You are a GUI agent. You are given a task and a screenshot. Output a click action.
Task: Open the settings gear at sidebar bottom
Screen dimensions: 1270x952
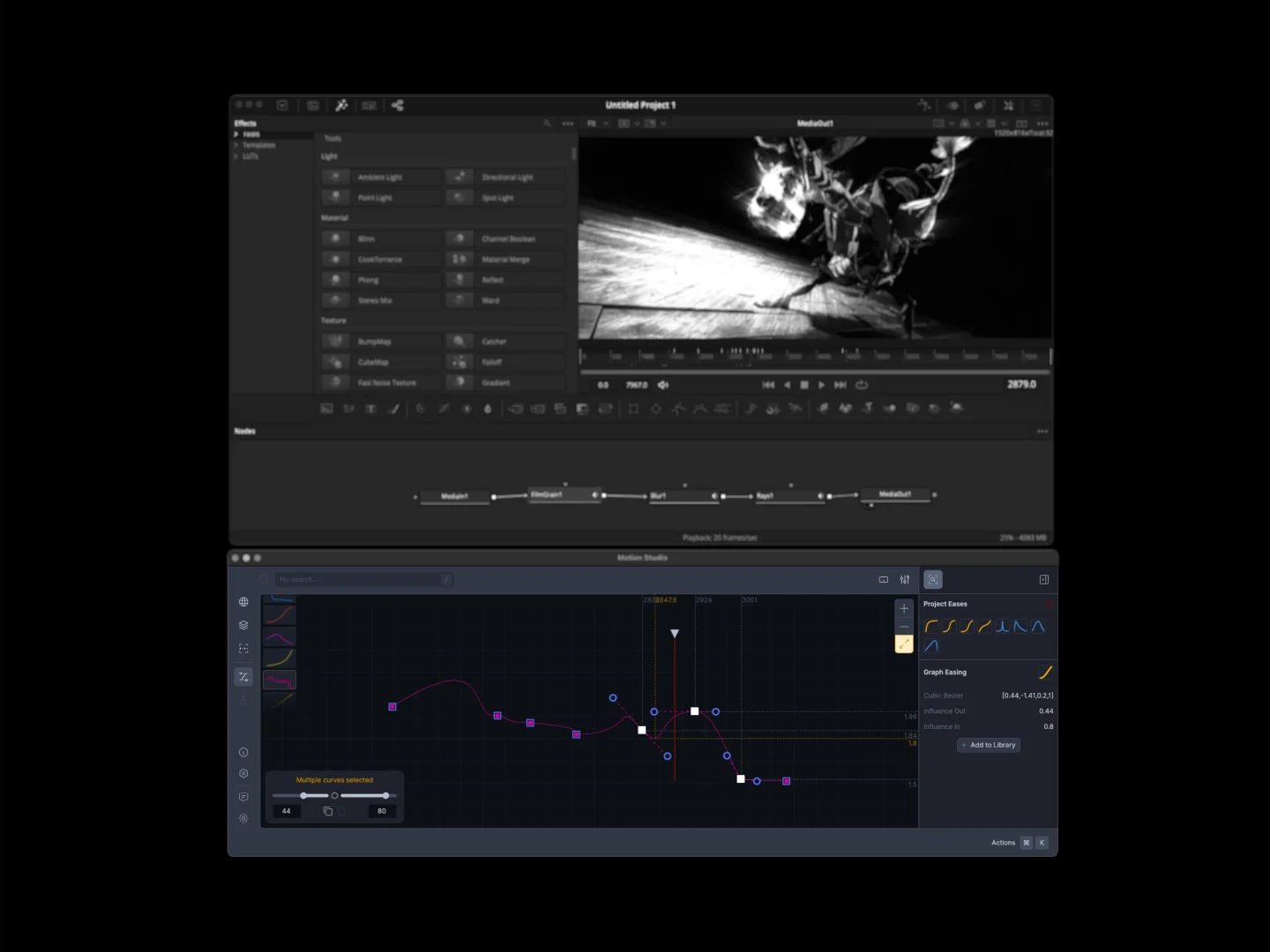[x=243, y=819]
